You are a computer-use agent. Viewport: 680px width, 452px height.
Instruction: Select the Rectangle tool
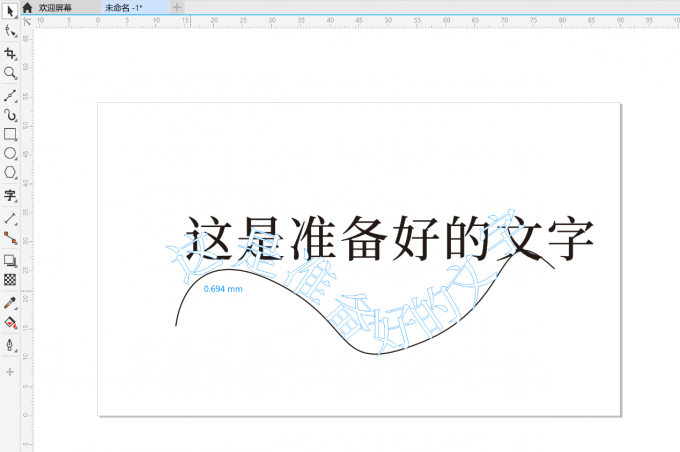(x=10, y=134)
